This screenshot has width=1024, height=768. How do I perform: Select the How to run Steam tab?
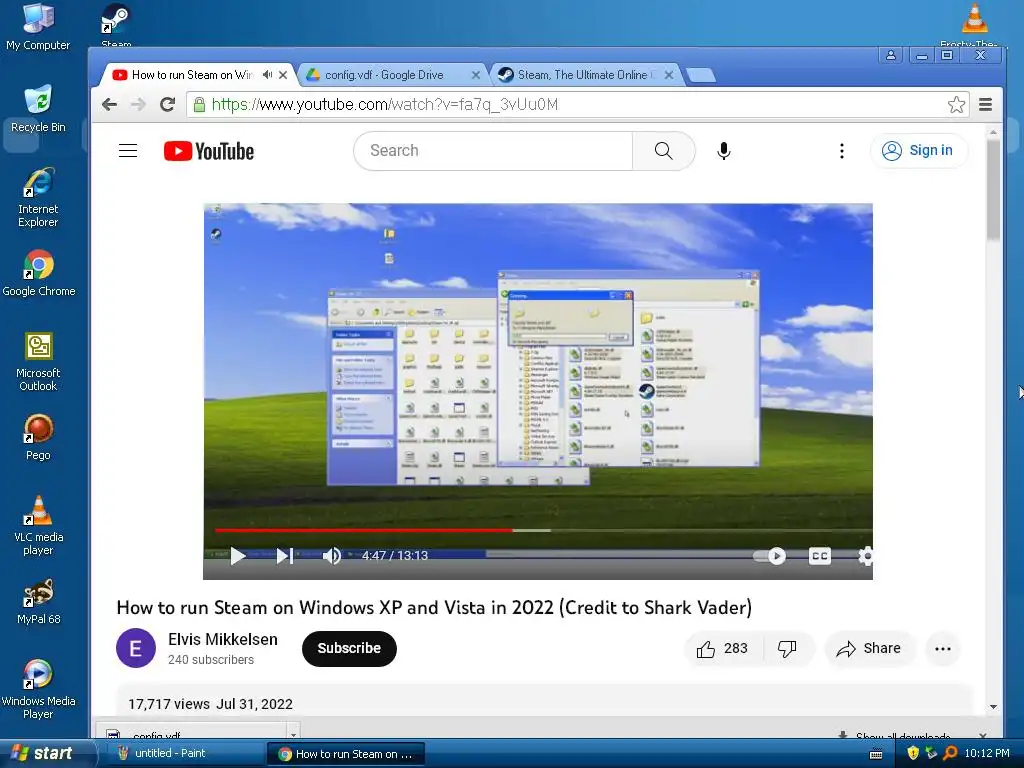point(191,75)
